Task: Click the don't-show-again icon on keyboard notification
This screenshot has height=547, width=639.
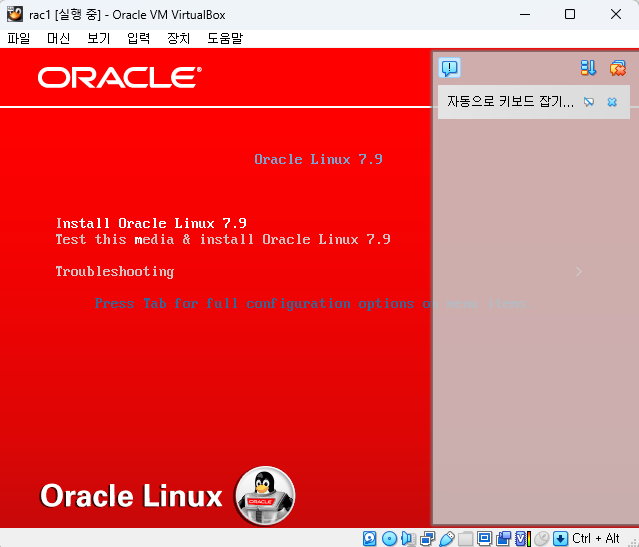Action: tap(588, 102)
